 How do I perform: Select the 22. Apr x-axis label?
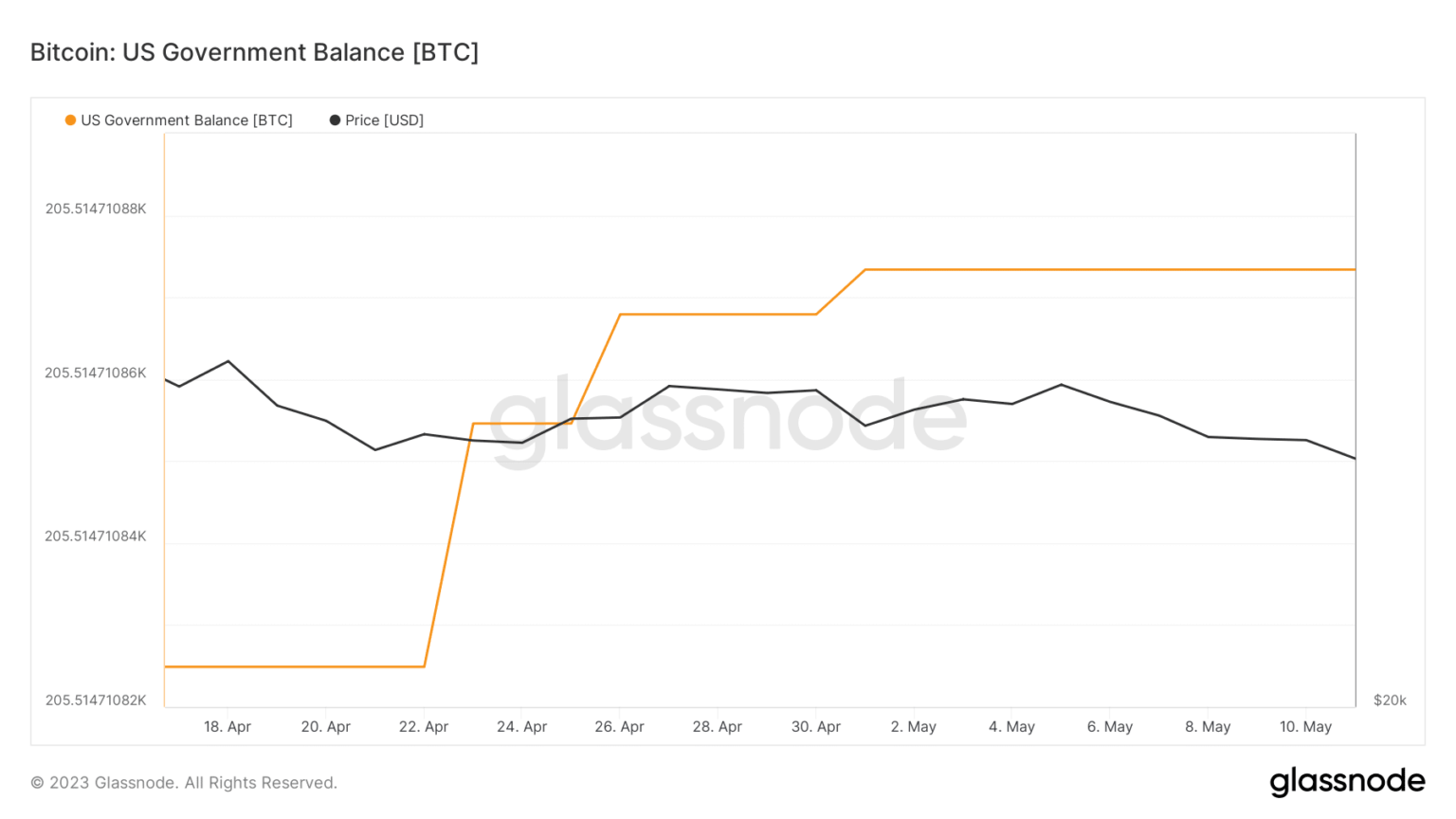(x=423, y=727)
